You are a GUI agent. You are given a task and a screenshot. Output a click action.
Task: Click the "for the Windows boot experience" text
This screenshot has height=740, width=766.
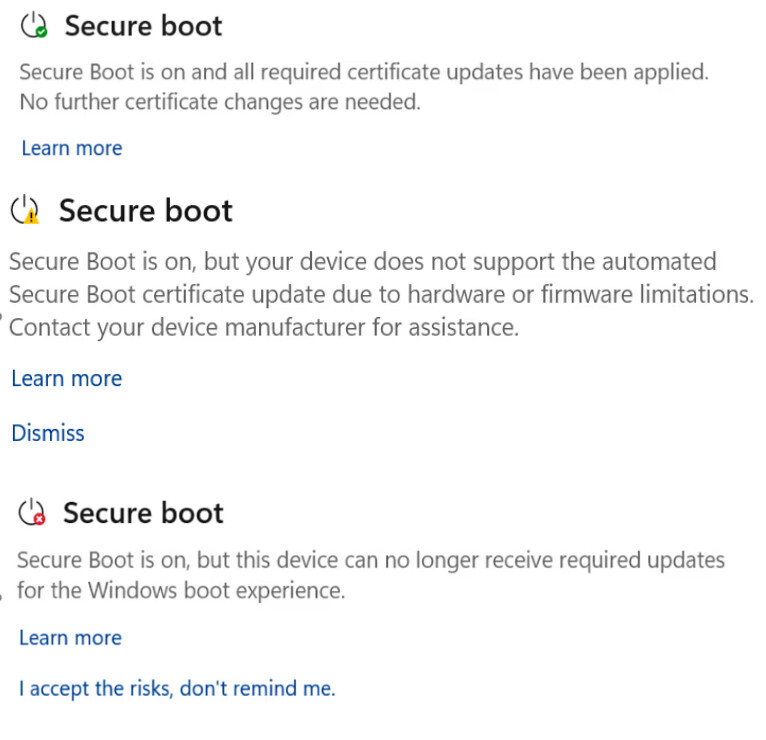181,590
